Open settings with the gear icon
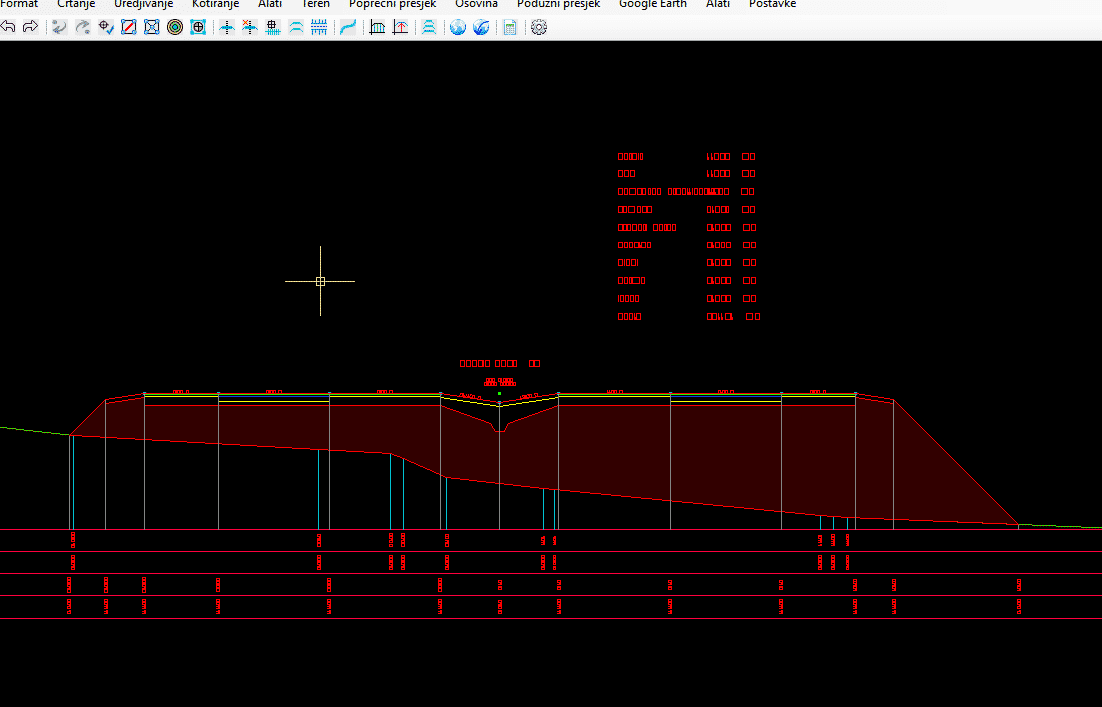Screen dimensions: 1102x707 (x=539, y=27)
